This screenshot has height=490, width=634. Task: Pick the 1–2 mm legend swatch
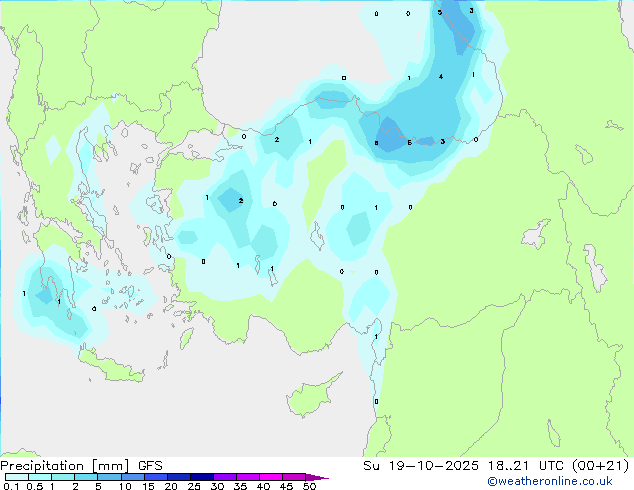(63, 477)
